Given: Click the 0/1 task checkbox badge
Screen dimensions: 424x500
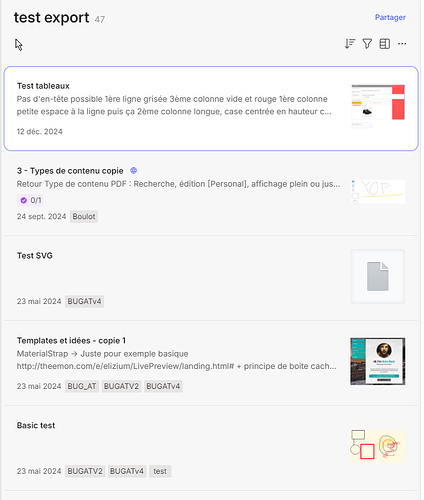Looking at the screenshot, I should tap(30, 200).
